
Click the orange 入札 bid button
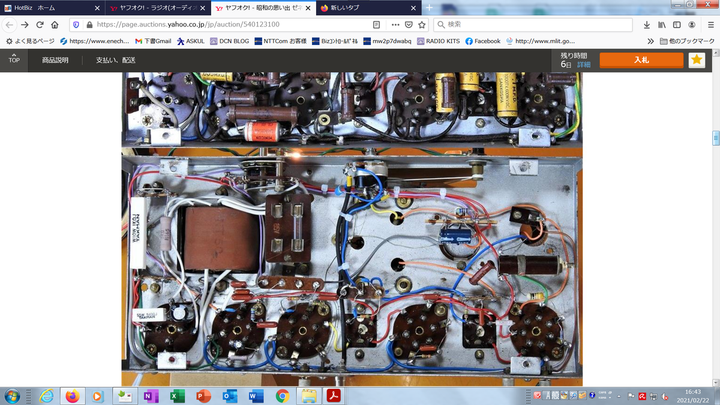(x=641, y=60)
